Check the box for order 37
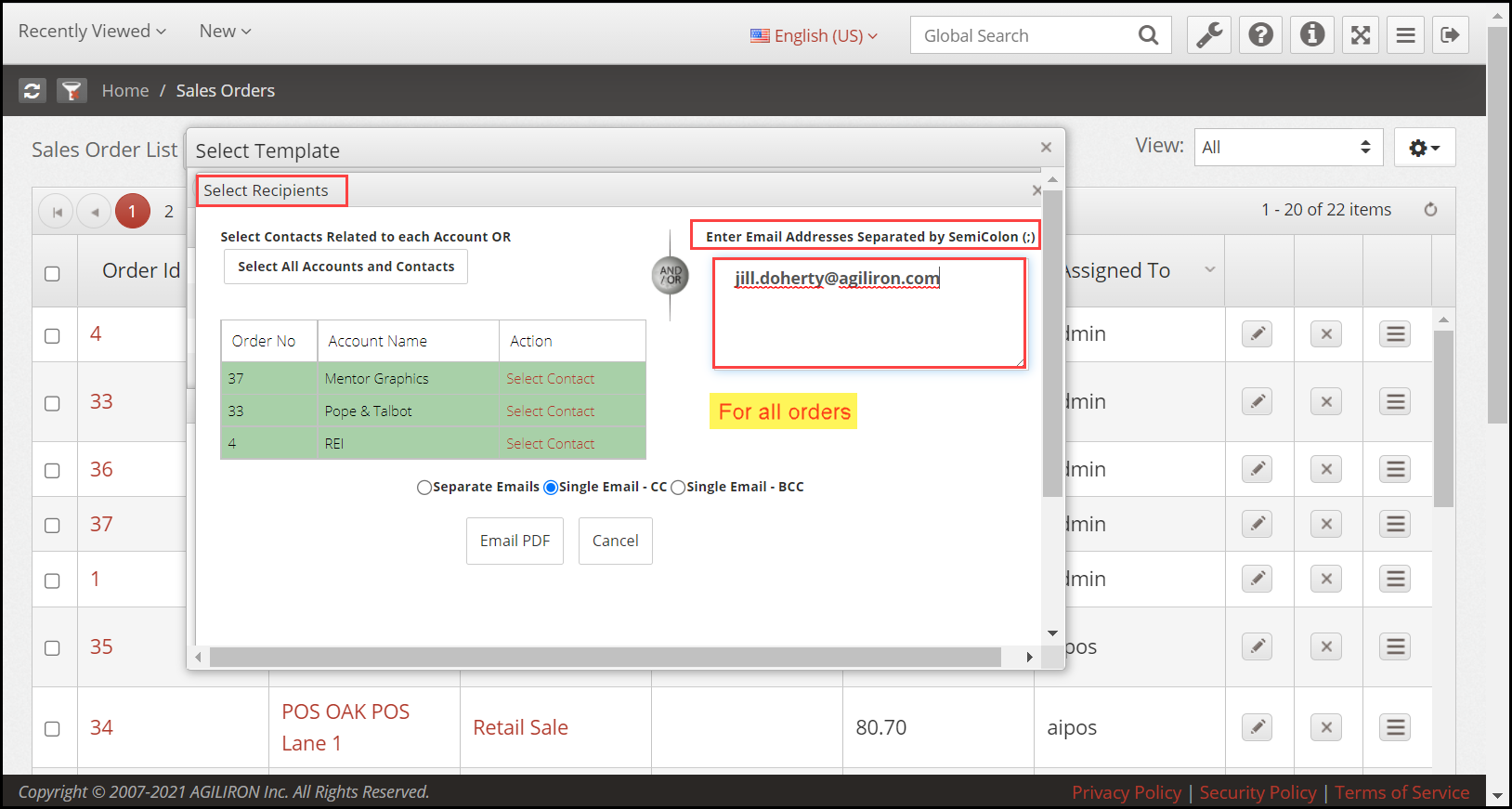1512x809 pixels. coord(53,525)
